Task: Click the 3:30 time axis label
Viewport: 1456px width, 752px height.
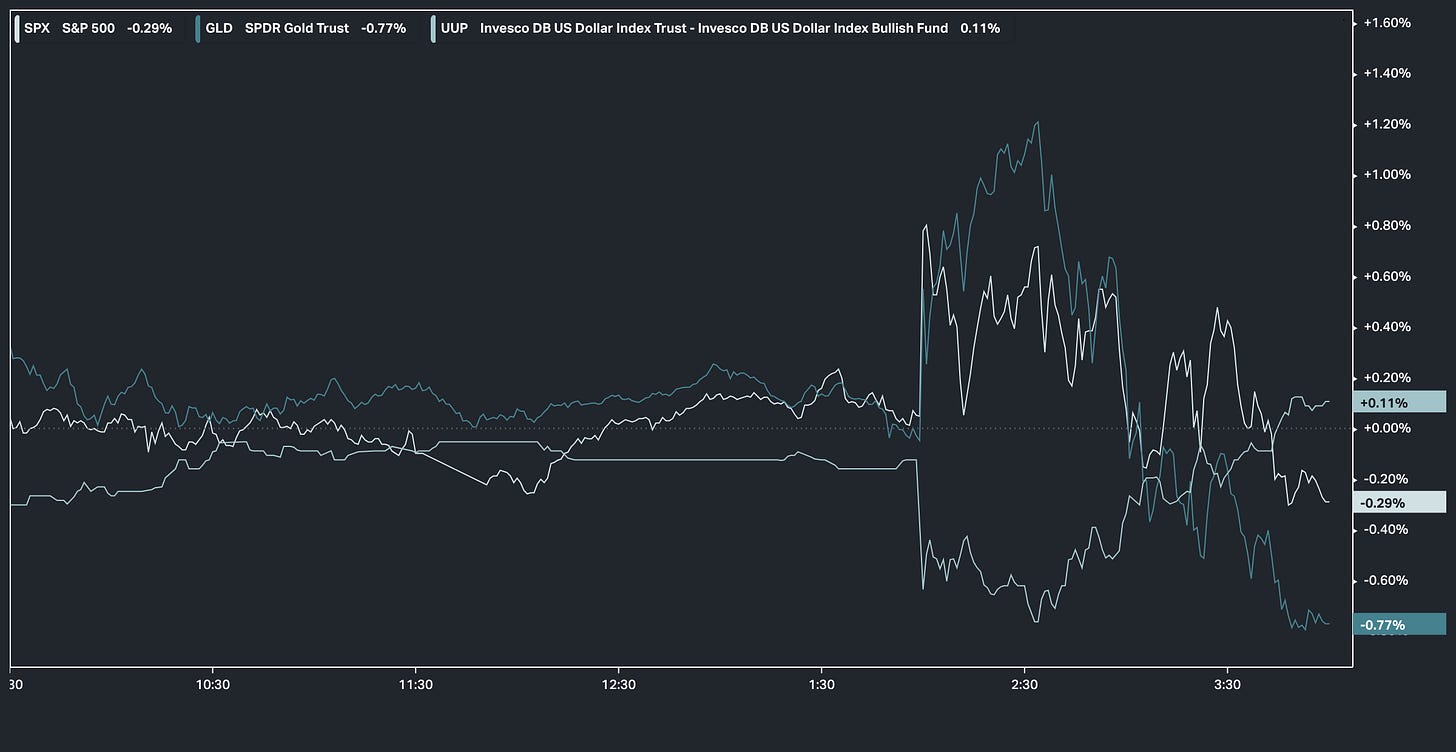Action: [x=1227, y=685]
